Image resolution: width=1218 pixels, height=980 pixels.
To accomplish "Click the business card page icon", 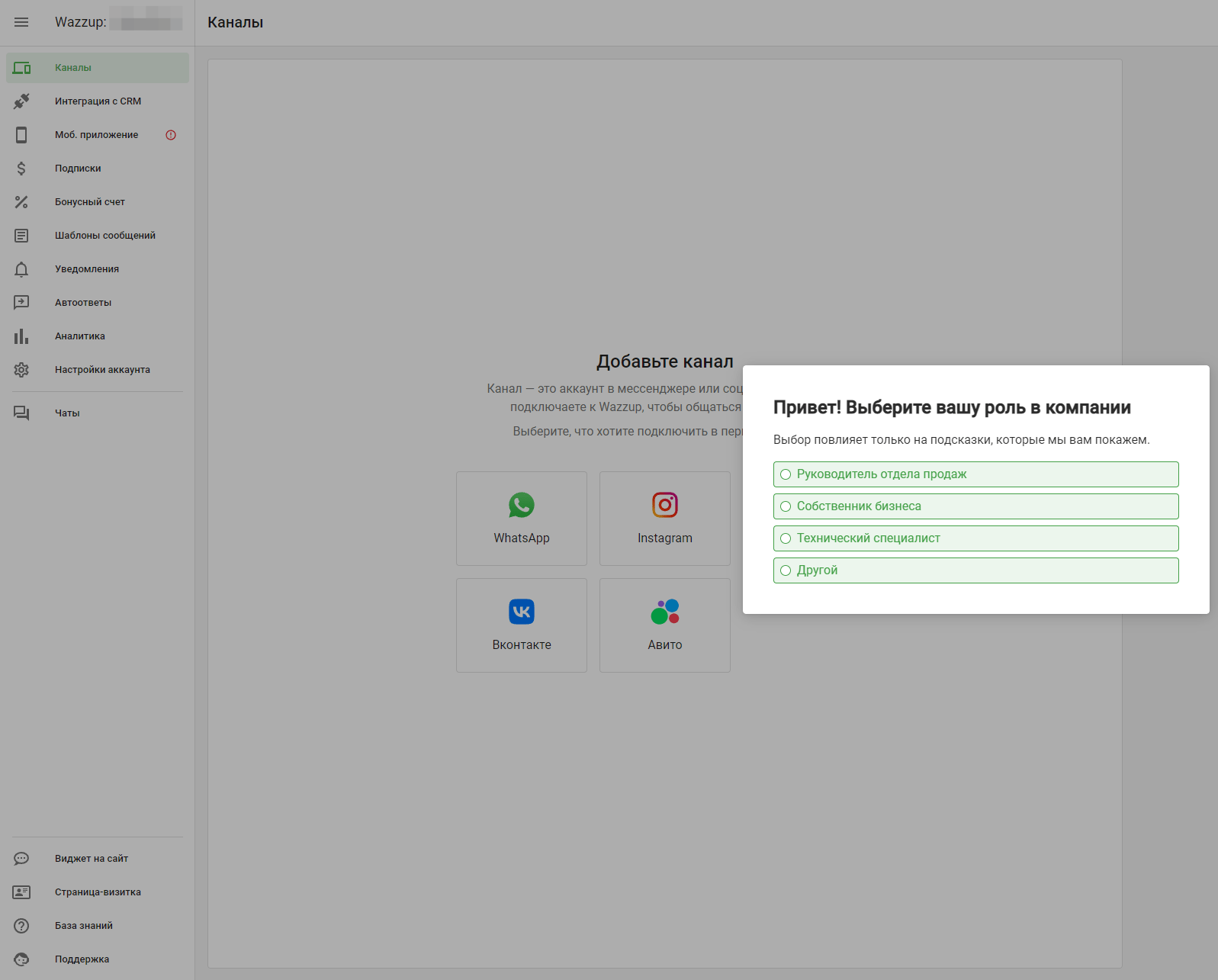I will tap(21, 892).
